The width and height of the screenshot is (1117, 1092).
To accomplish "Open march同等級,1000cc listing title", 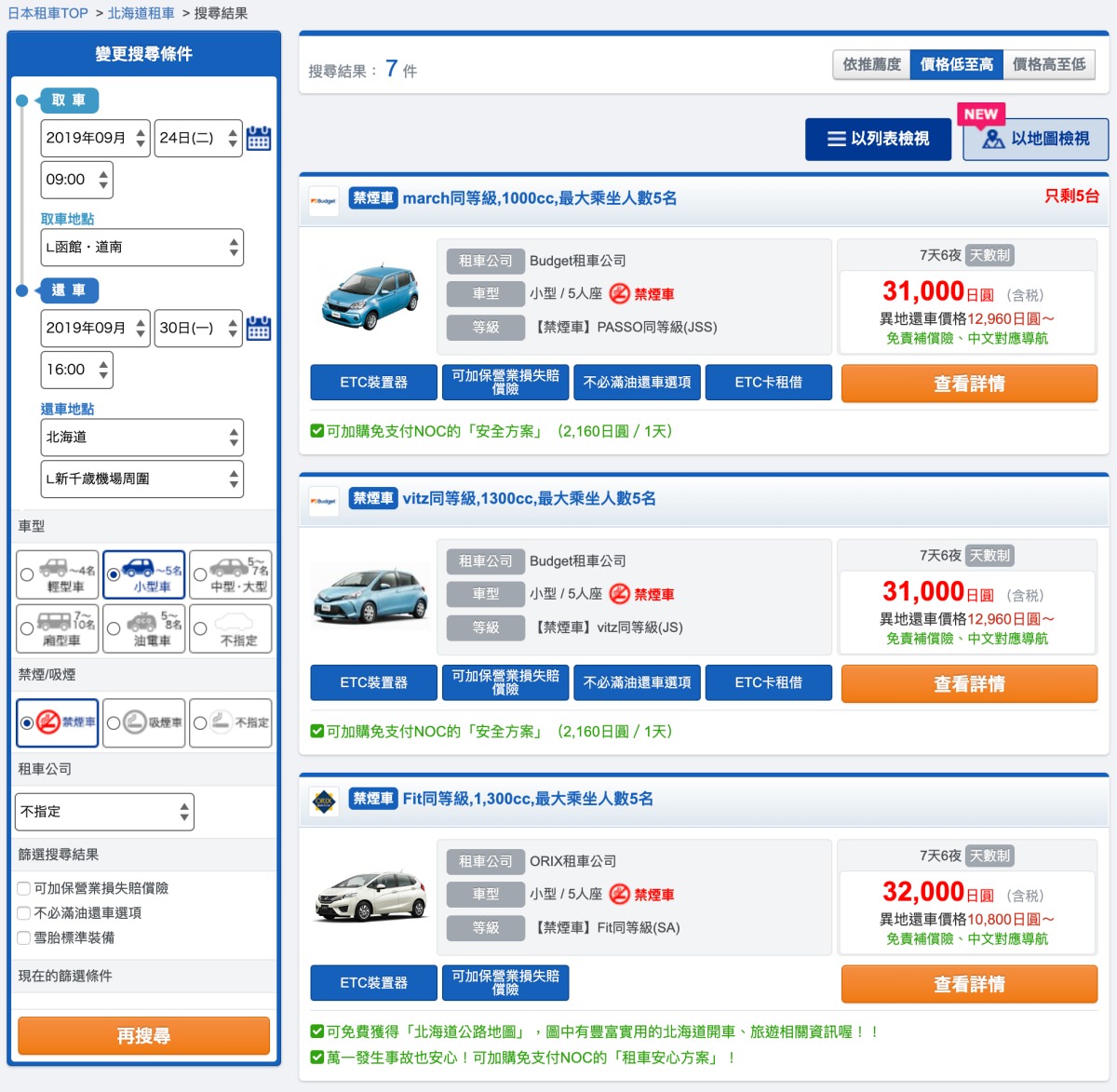I will coord(539,198).
